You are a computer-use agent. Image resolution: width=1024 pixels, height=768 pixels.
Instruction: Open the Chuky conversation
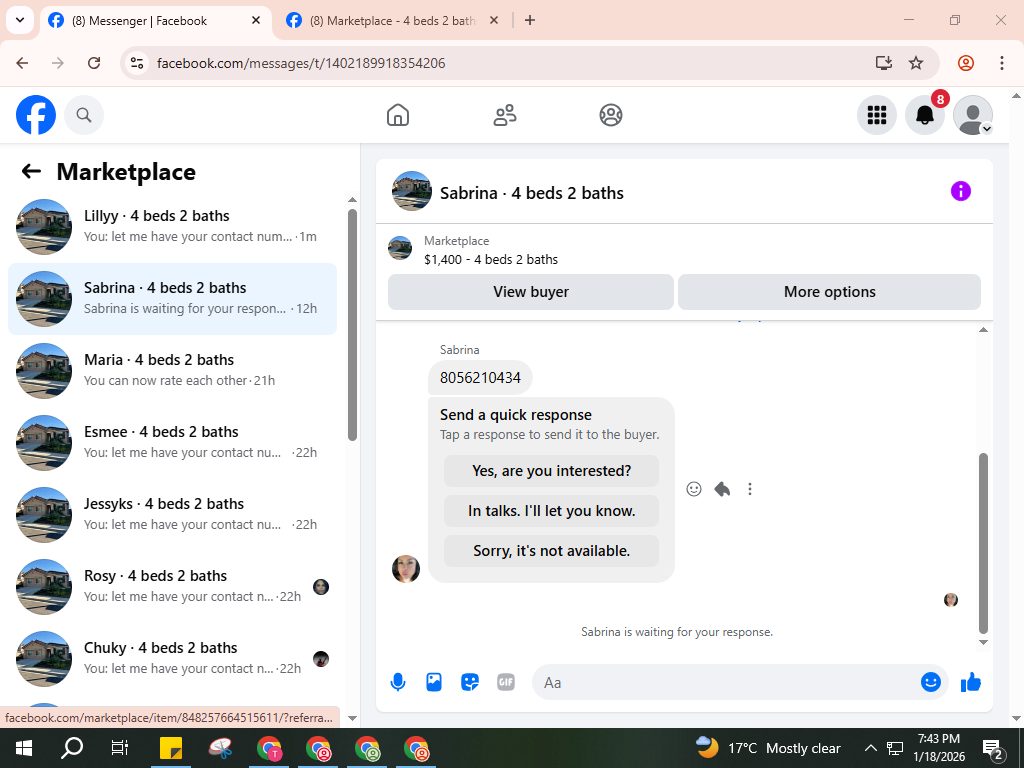coord(172,658)
